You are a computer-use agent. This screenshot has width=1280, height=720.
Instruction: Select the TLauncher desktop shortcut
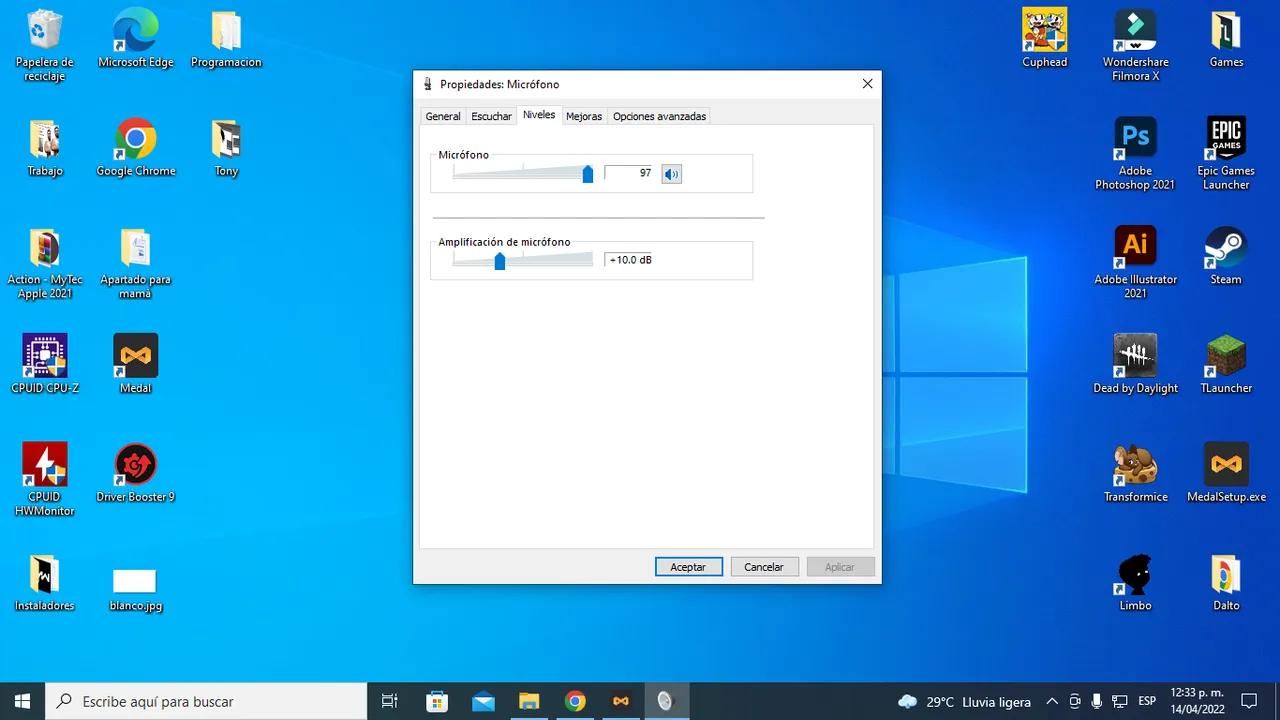click(1226, 364)
